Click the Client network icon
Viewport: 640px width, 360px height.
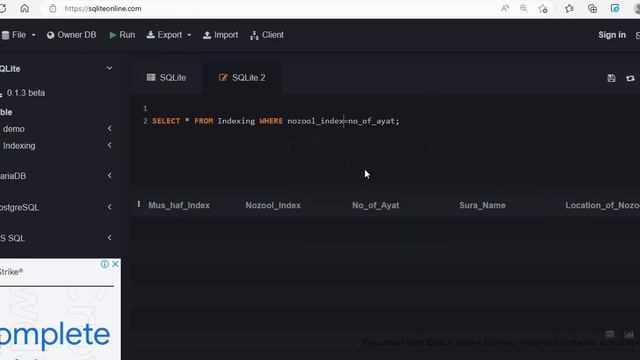tap(254, 36)
